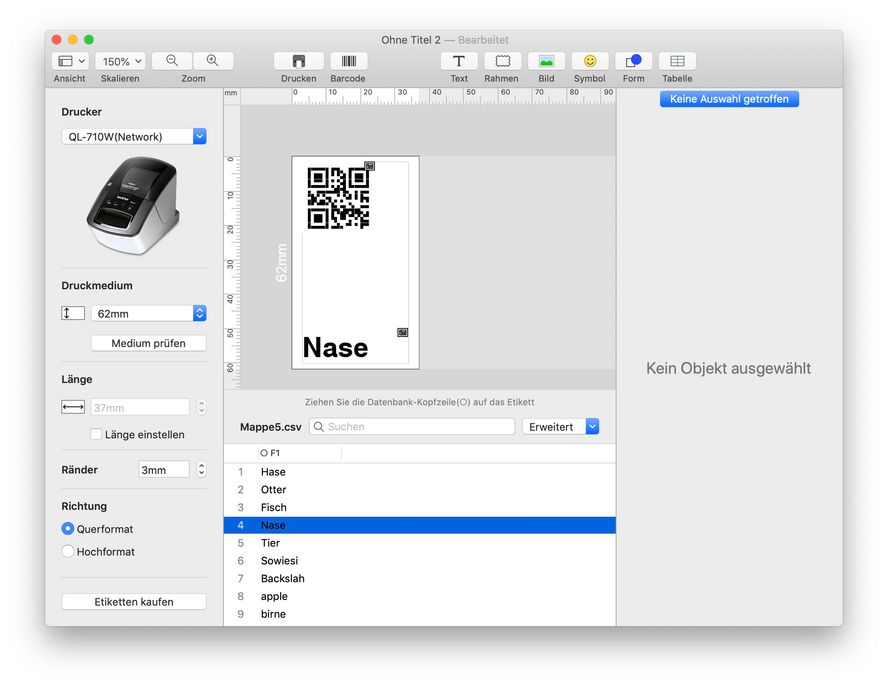The image size is (888, 686).
Task: Select the Backslah row in the list
Action: click(x=420, y=578)
